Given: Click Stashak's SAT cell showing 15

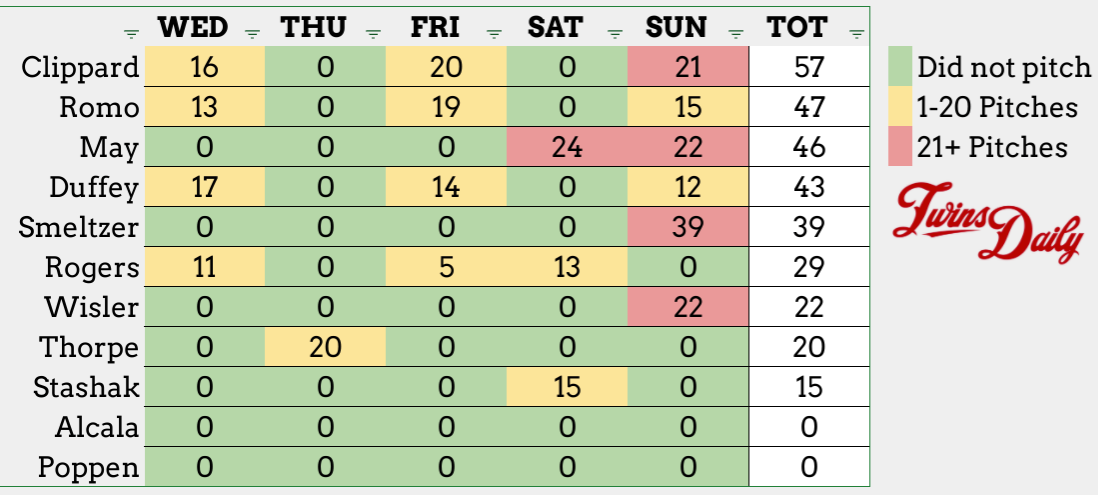Looking at the screenshot, I should click(x=567, y=386).
